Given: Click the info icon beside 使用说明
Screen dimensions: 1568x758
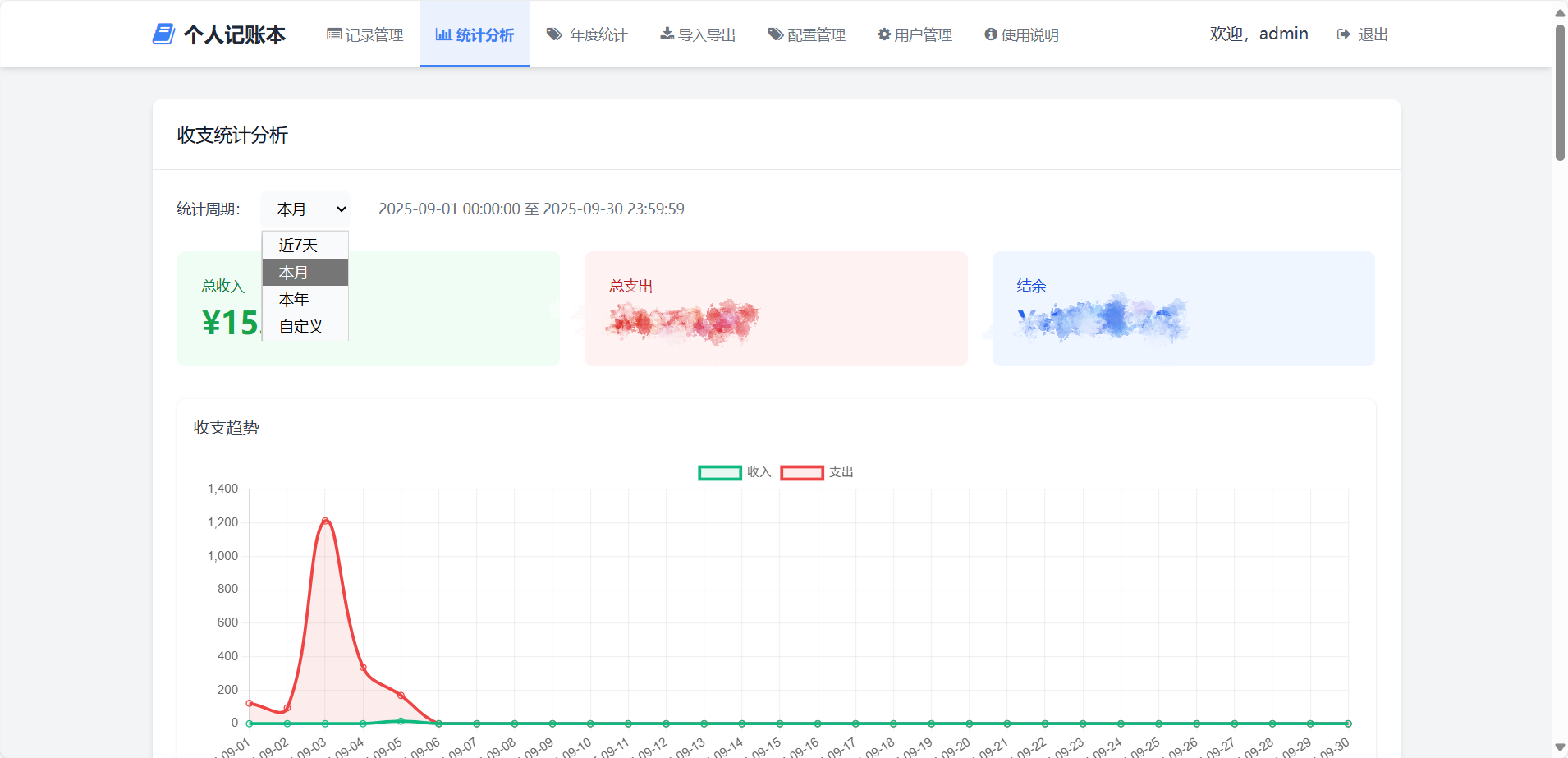Looking at the screenshot, I should (991, 34).
